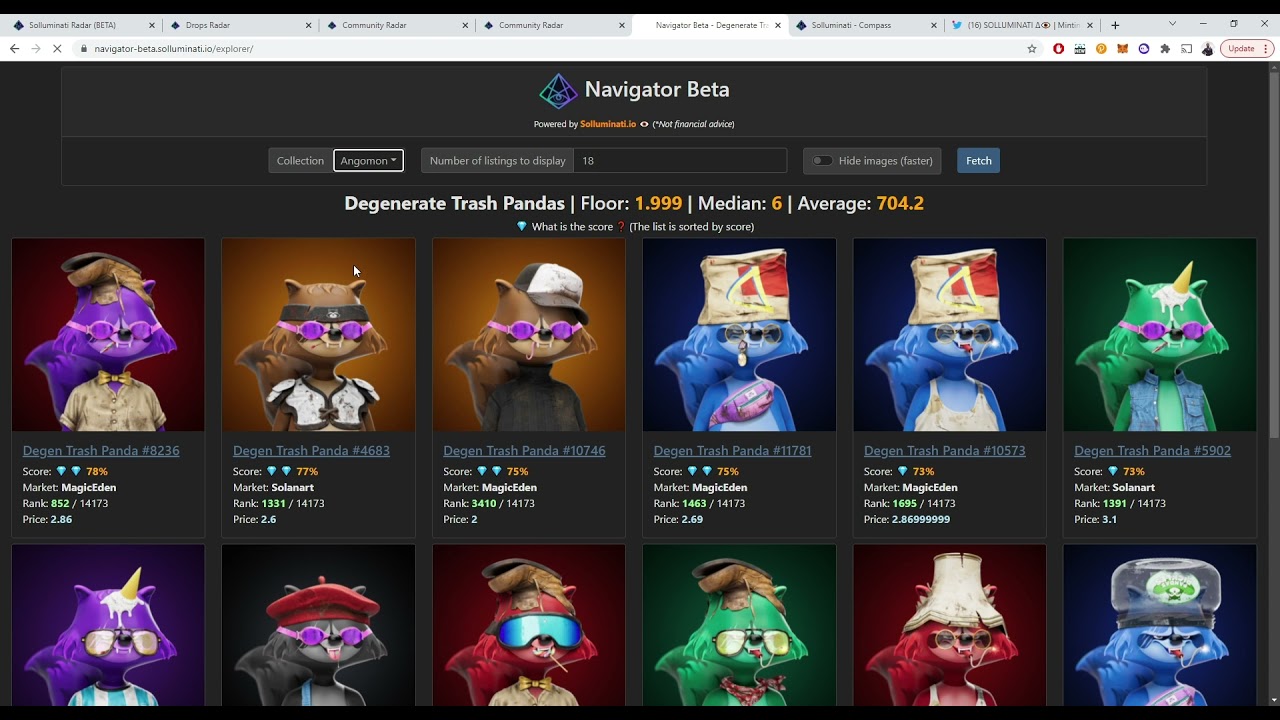Open Degen Trash Panda #10746 link
This screenshot has width=1280, height=720.
pyautogui.click(x=524, y=451)
